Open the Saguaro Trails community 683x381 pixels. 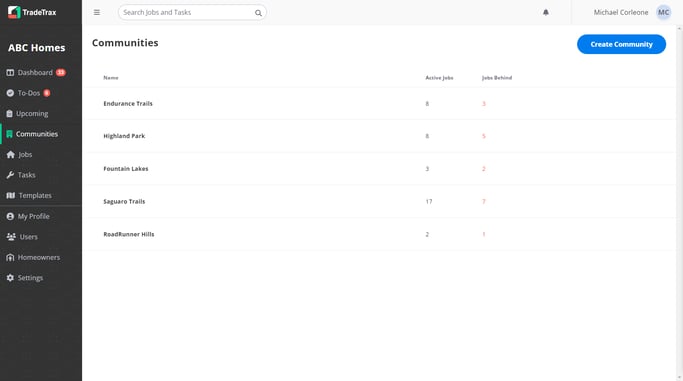(x=124, y=201)
